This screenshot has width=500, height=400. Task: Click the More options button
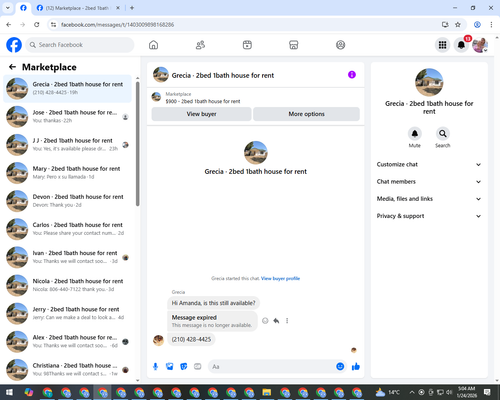[x=306, y=114]
